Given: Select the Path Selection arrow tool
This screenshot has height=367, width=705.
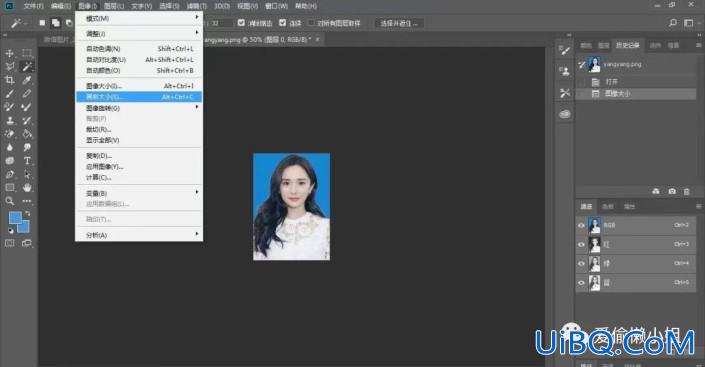Looking at the screenshot, I should pyautogui.click(x=27, y=174).
